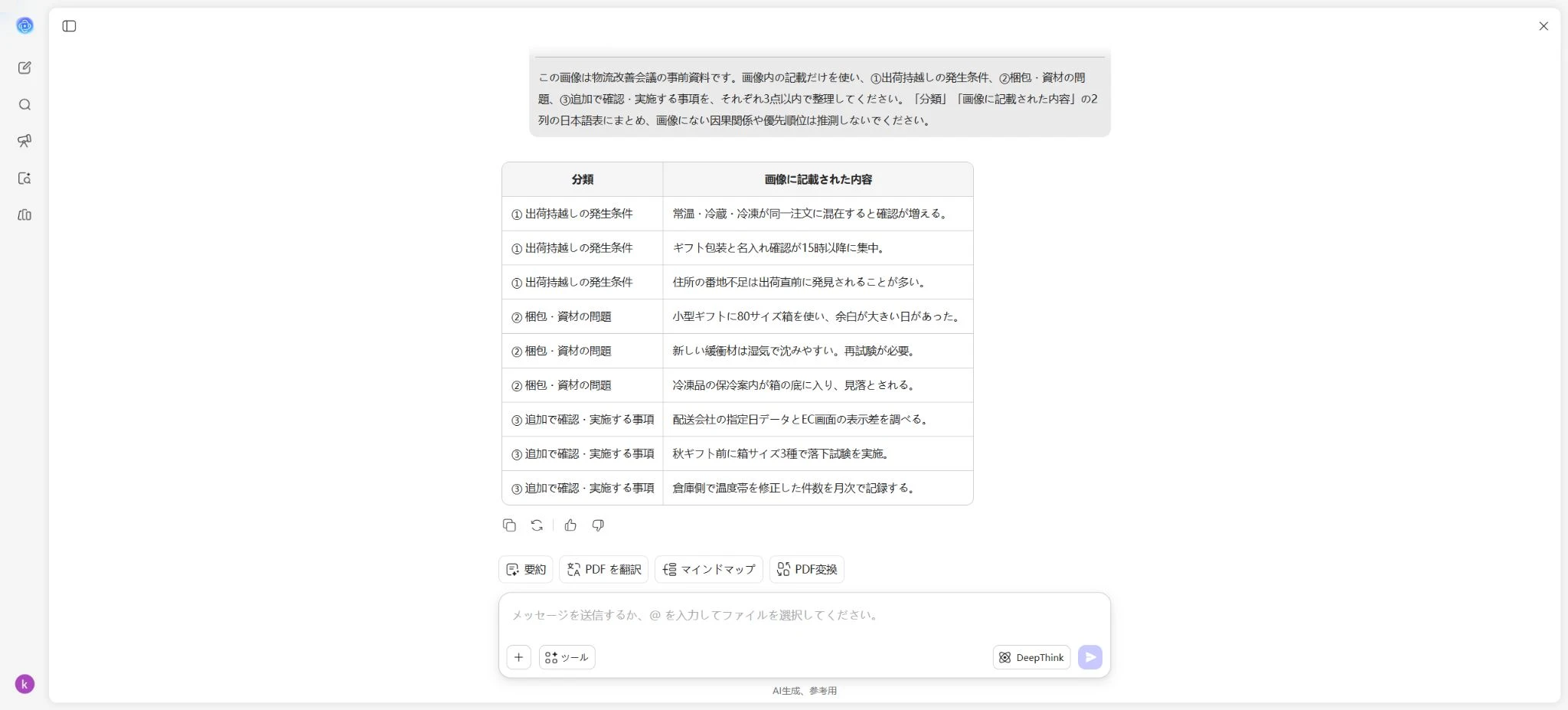Image resolution: width=1568 pixels, height=710 pixels.
Task: Regenerate the response with the refresh icon
Action: coord(537,525)
